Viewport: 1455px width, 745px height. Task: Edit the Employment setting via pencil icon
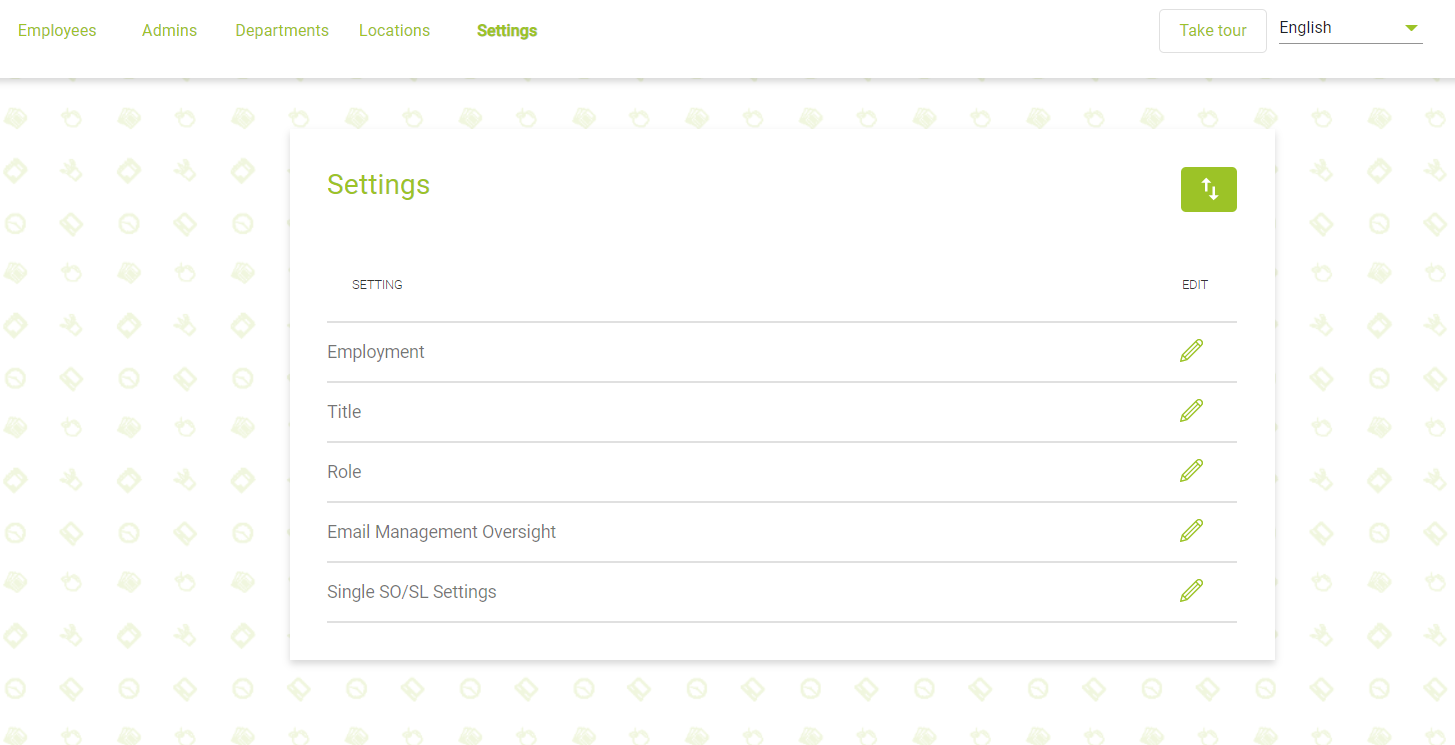point(1191,351)
